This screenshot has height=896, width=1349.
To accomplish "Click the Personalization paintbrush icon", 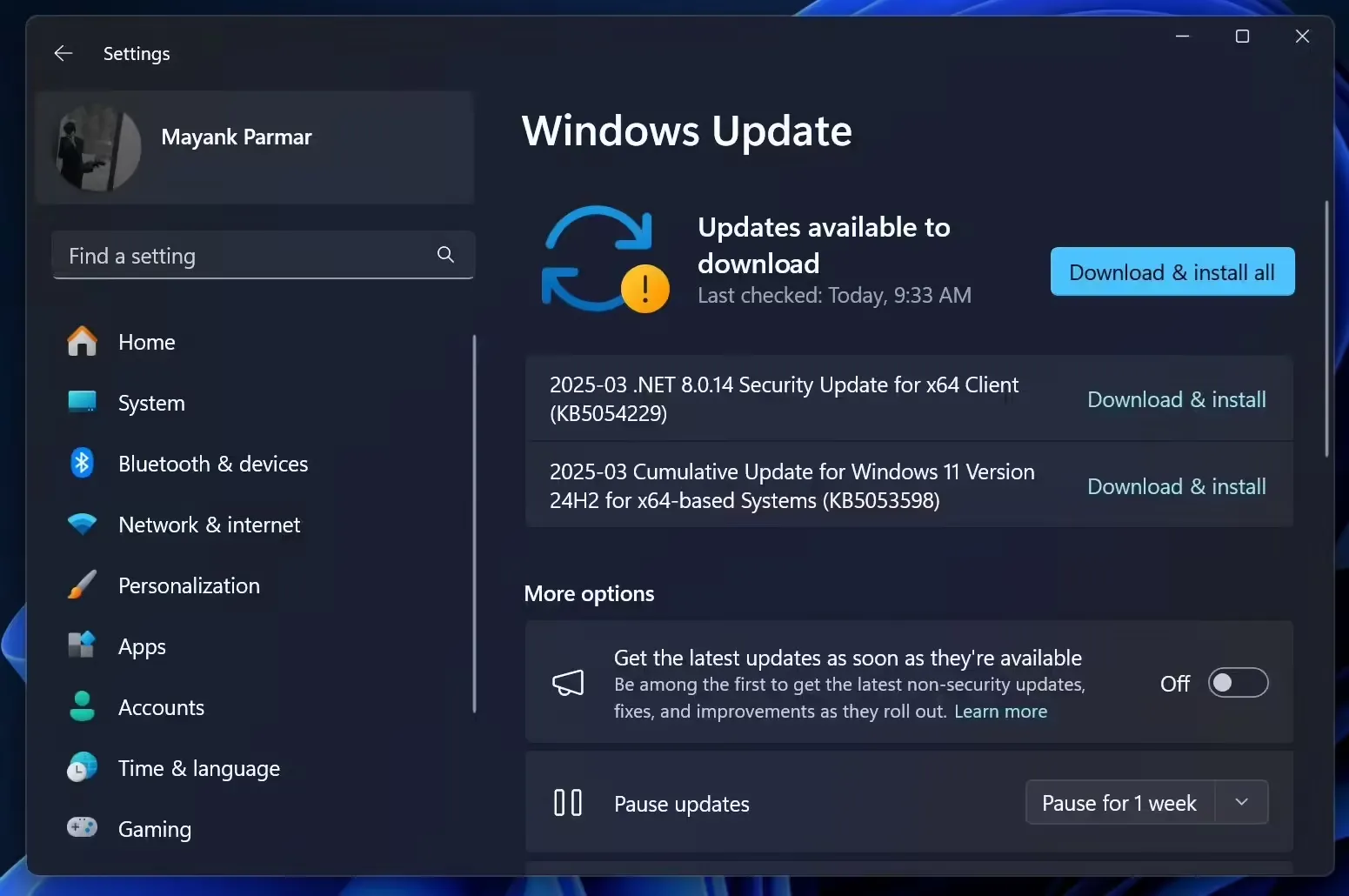I will [83, 585].
